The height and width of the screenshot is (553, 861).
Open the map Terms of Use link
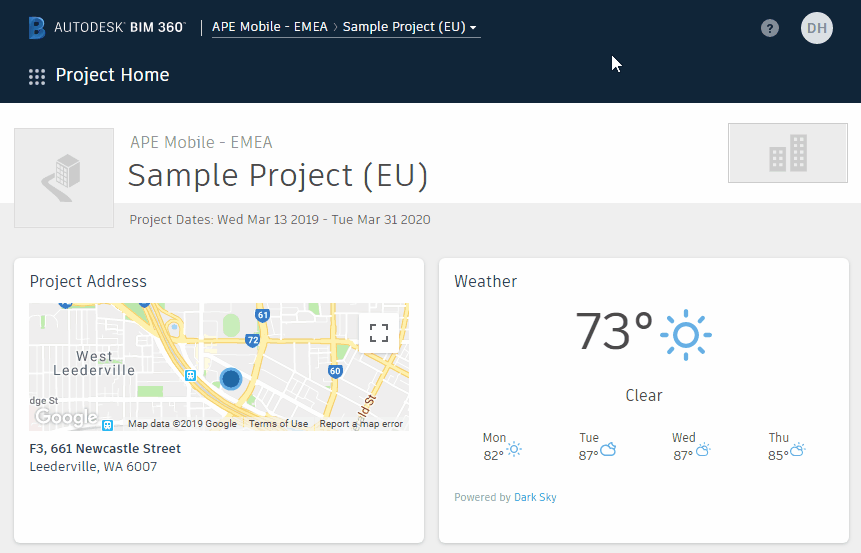tap(278, 424)
